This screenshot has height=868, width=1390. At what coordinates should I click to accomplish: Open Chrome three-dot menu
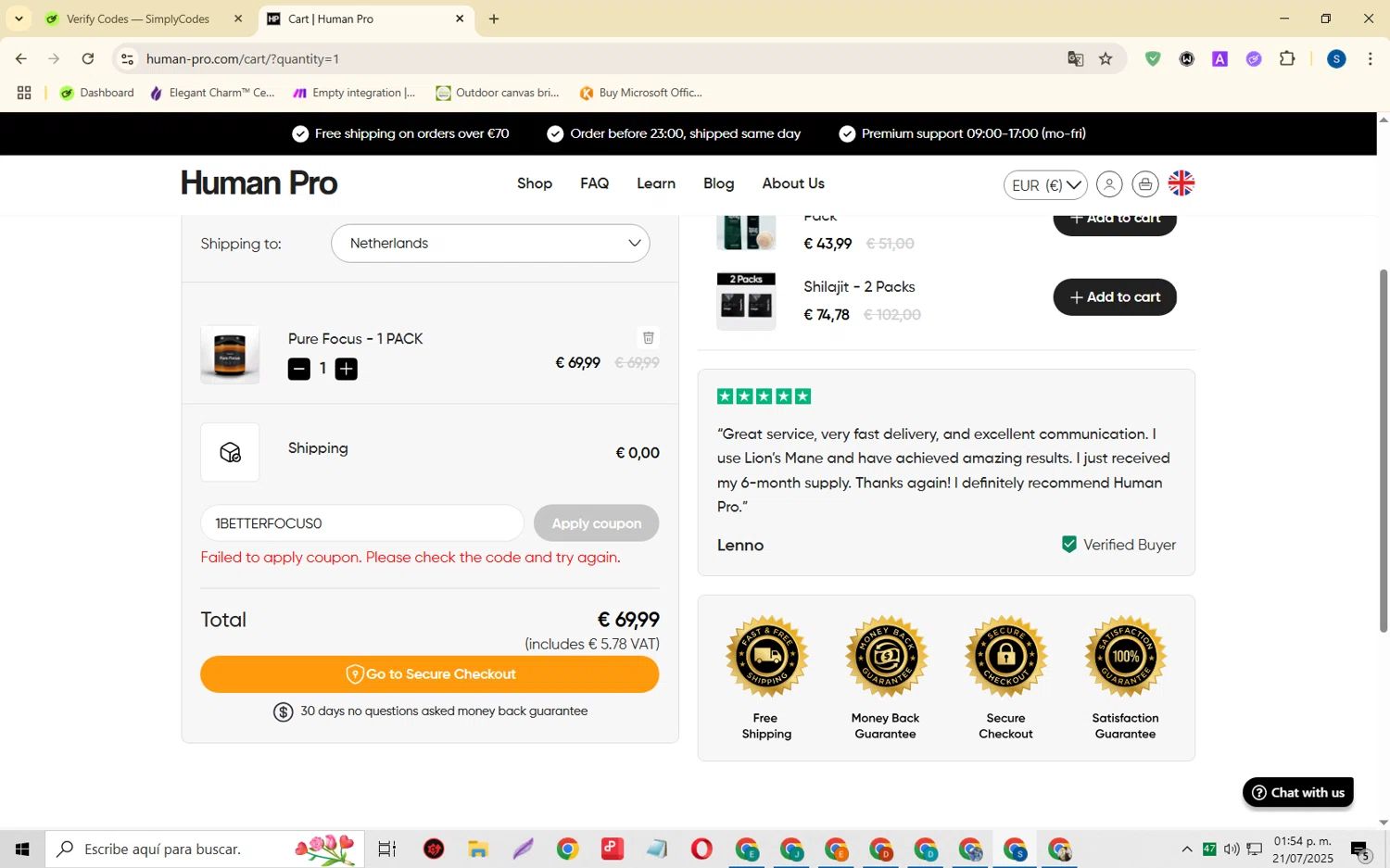tap(1370, 58)
